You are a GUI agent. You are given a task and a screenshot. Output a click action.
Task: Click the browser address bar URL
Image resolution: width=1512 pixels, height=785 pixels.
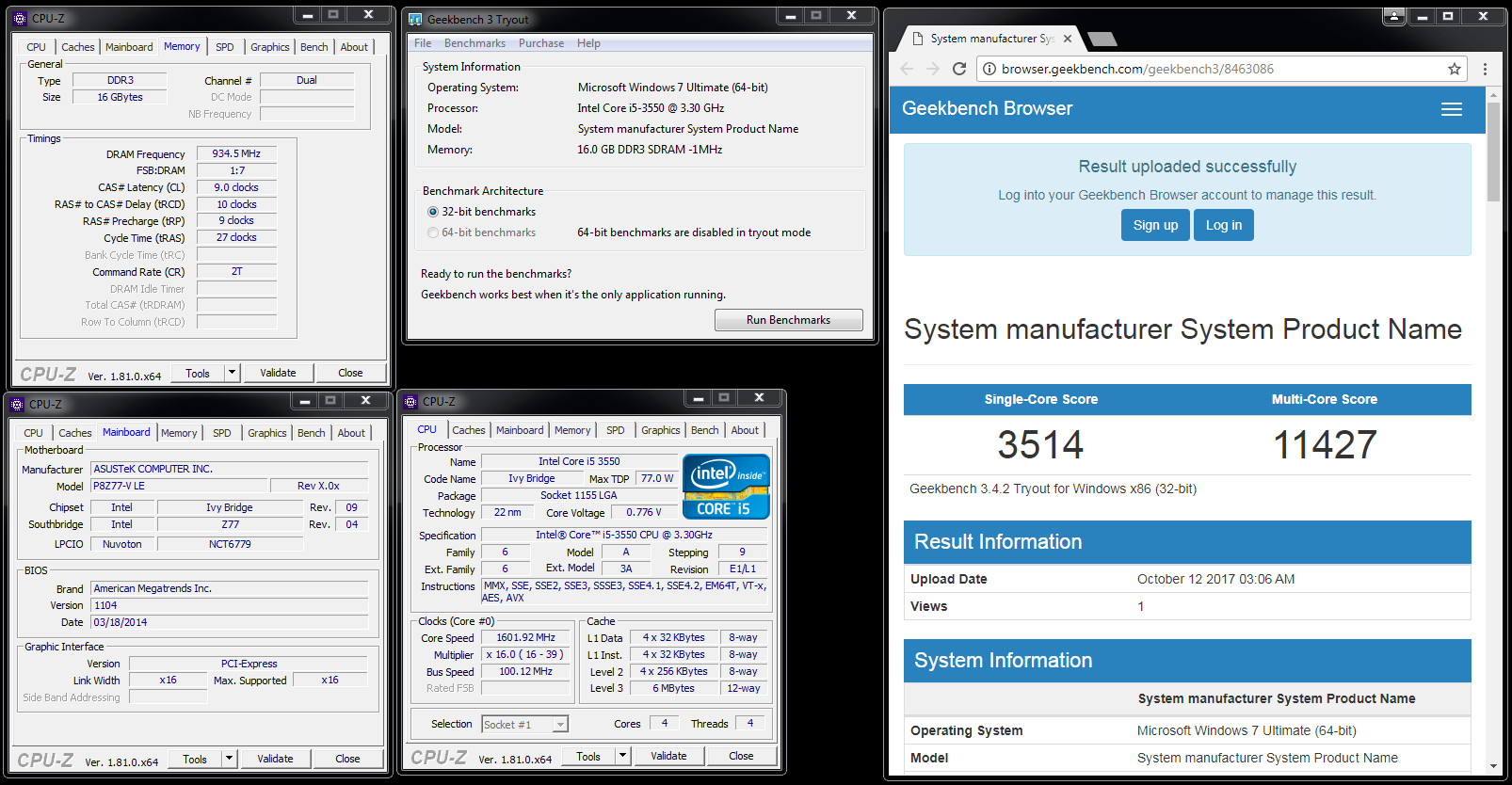(x=1137, y=69)
